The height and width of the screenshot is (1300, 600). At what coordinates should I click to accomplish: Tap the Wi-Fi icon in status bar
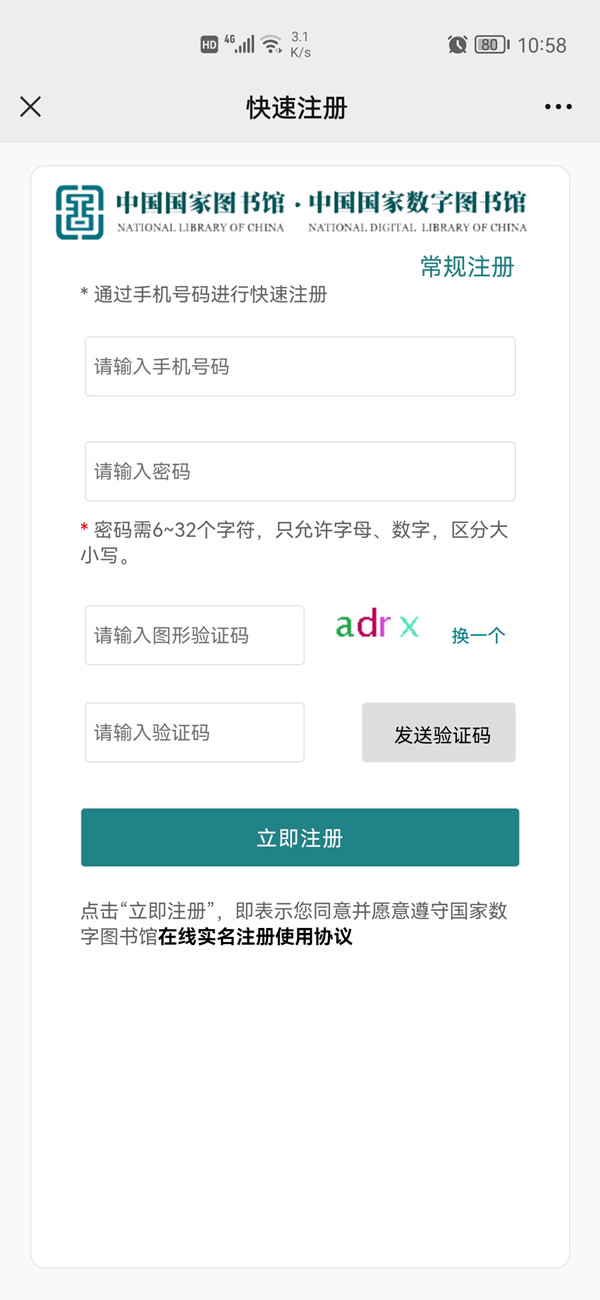[272, 44]
